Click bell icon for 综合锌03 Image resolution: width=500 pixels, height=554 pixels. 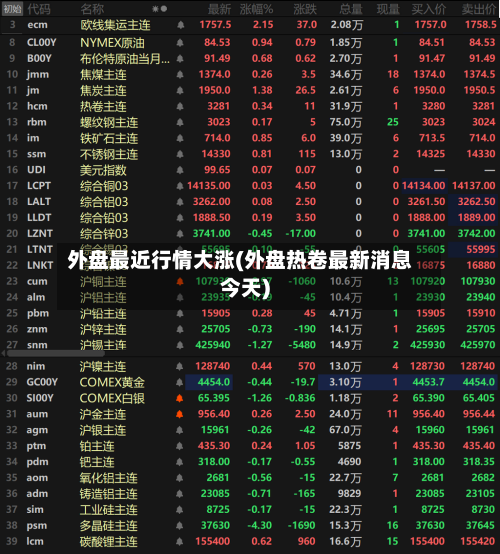[x=180, y=234]
